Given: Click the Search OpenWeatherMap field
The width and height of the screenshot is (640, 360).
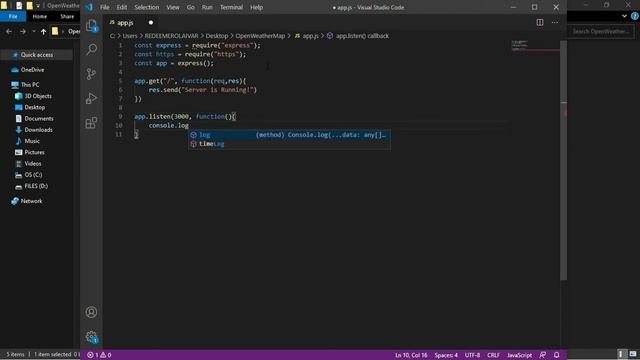Looking at the screenshot, I should coord(601,31).
